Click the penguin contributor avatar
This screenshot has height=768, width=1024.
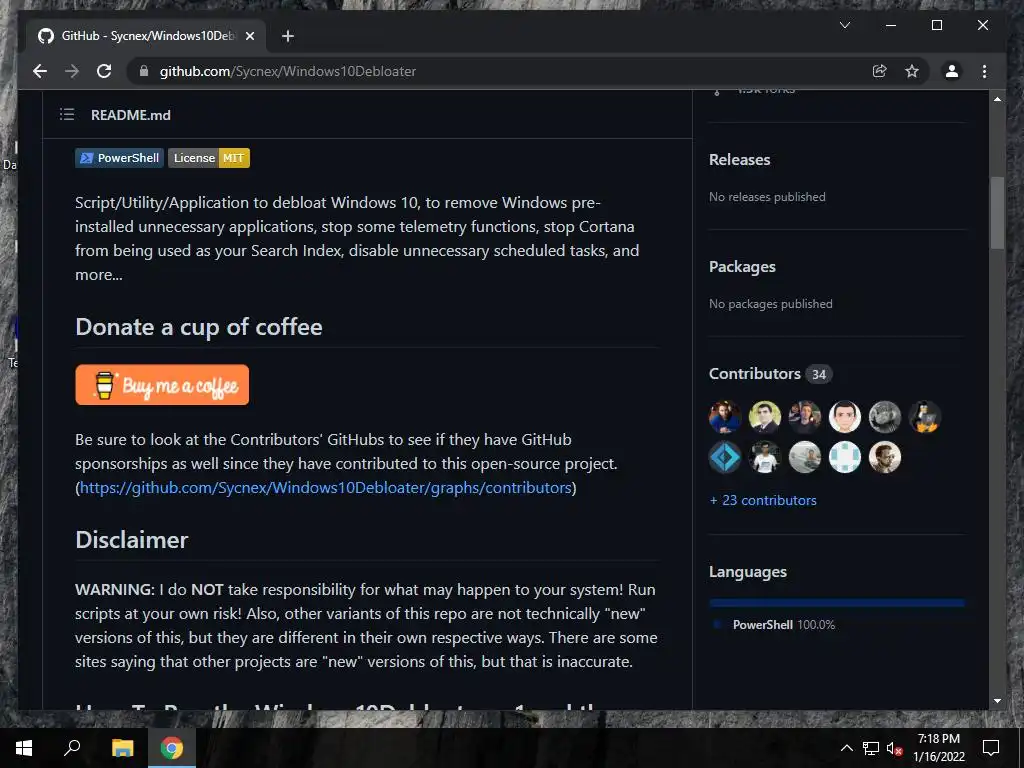coord(925,417)
